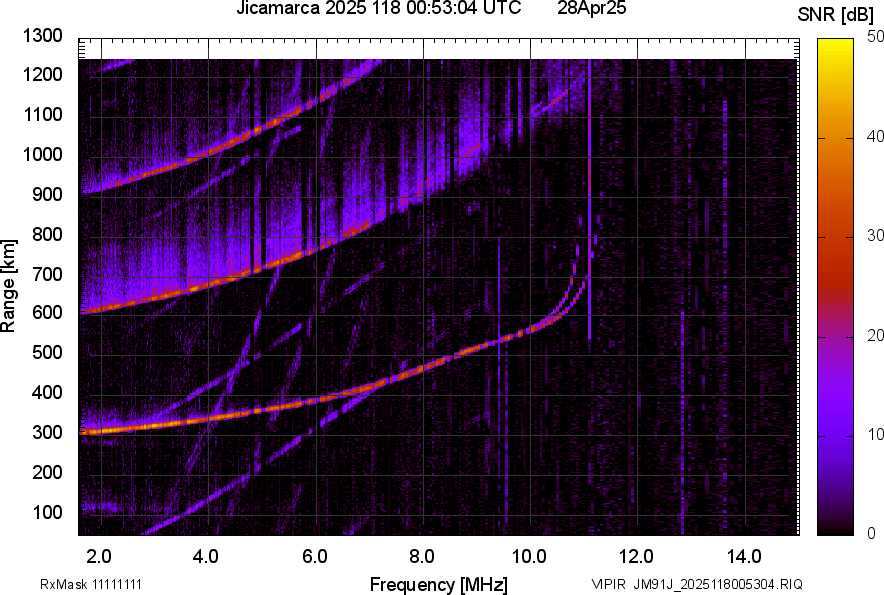
Task: Click the frequency tick label '2.0'
Action: (x=100, y=557)
